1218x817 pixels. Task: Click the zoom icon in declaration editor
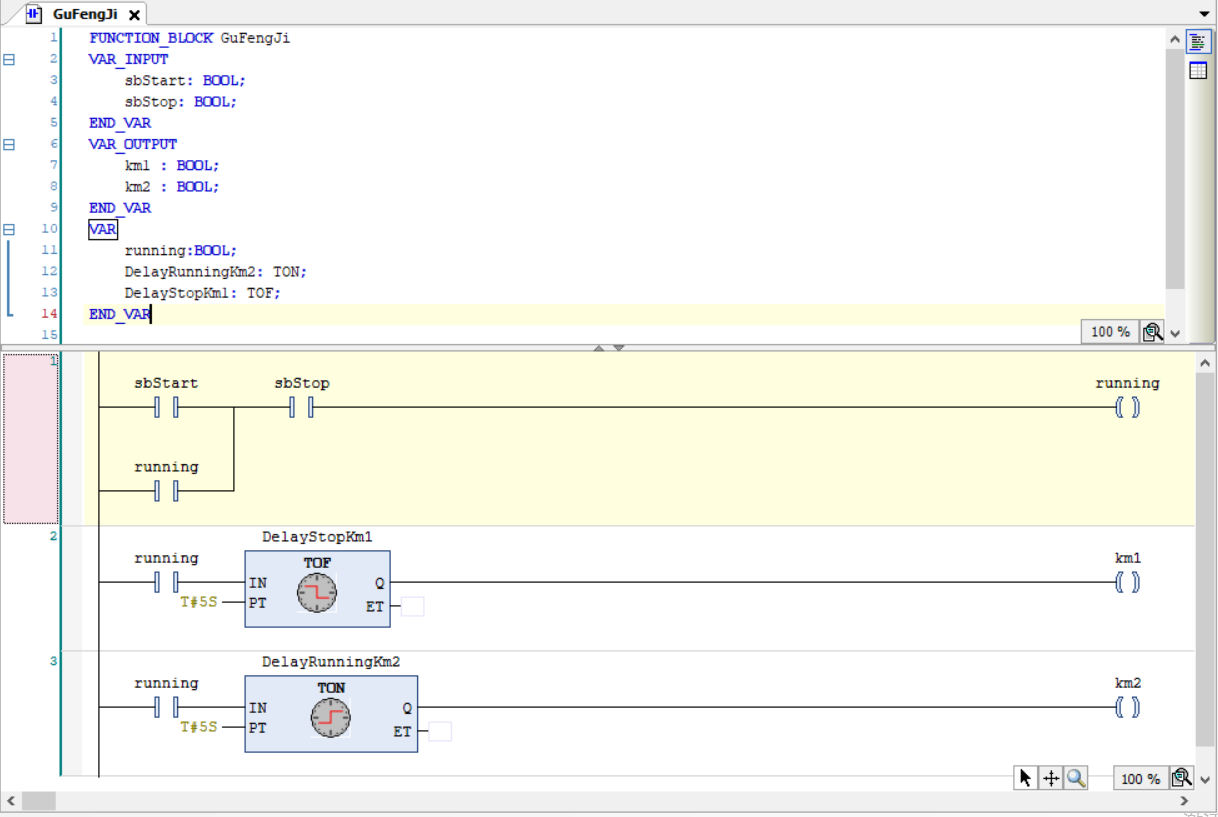click(1152, 332)
